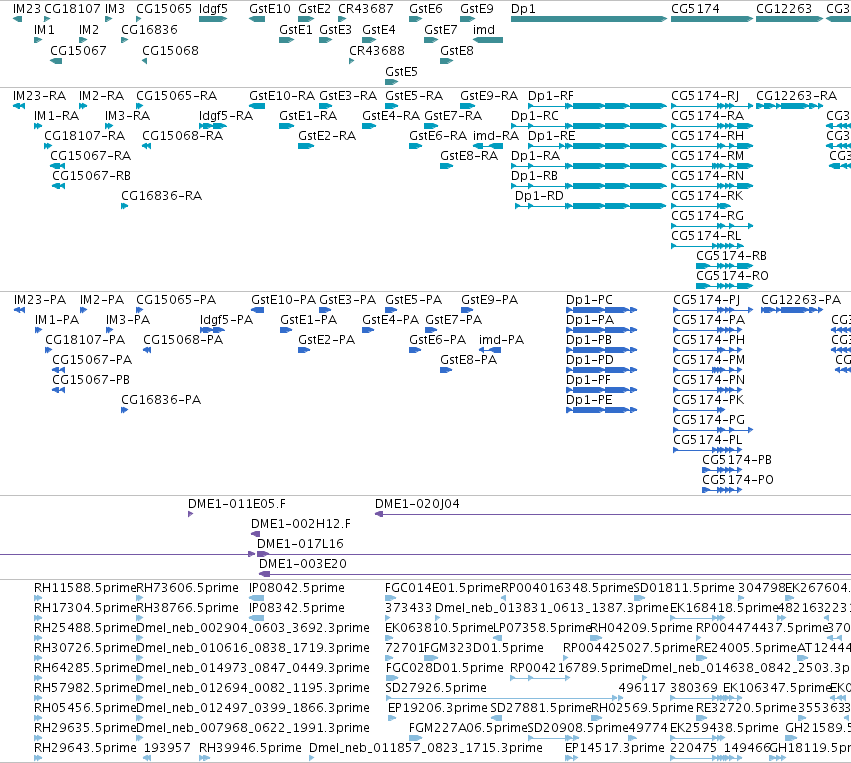
Task: Select the CG5174-PK protein label
Action: [x=709, y=400]
